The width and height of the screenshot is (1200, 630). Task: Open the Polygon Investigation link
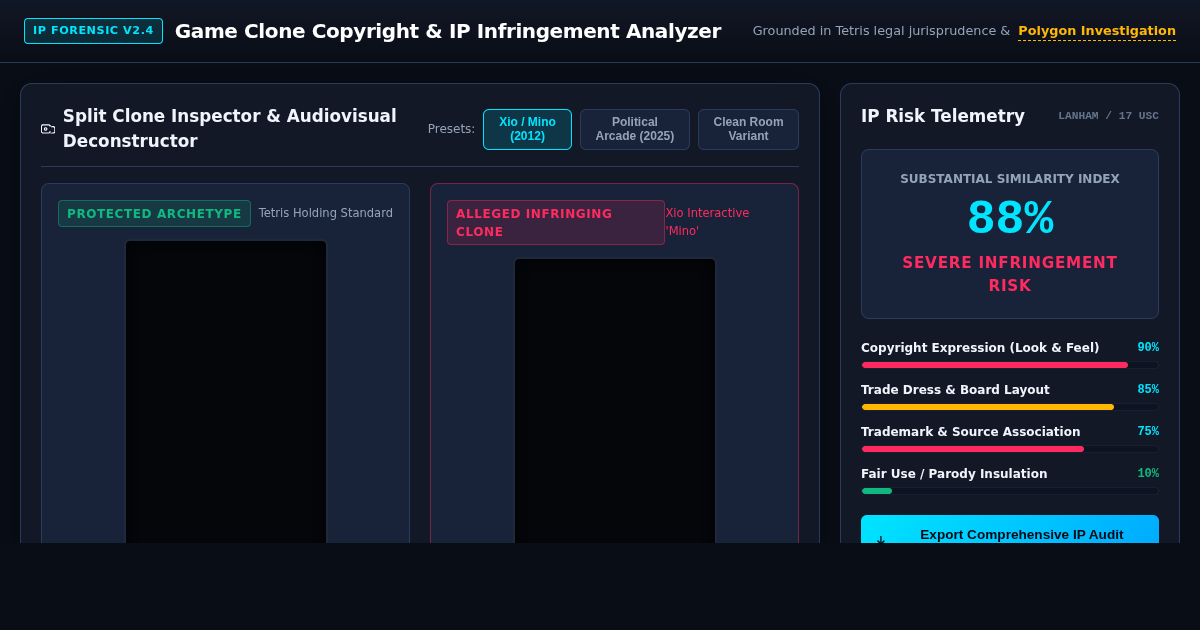1097,31
